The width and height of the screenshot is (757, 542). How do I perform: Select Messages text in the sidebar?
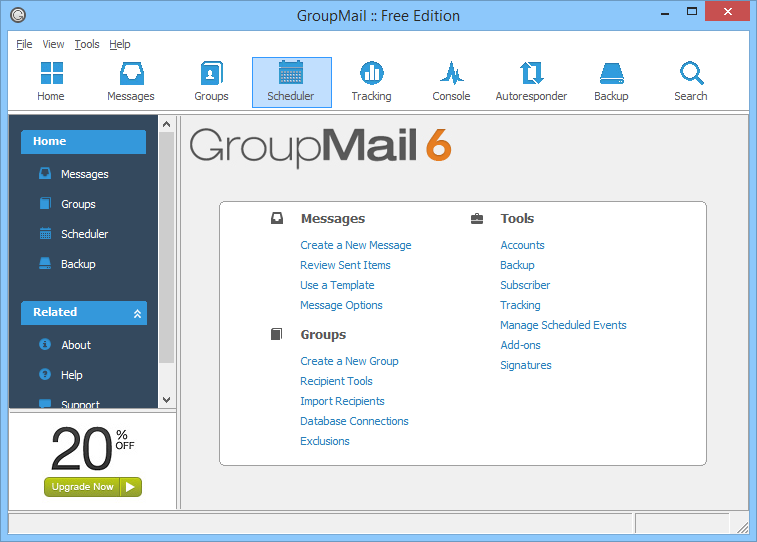tap(85, 174)
